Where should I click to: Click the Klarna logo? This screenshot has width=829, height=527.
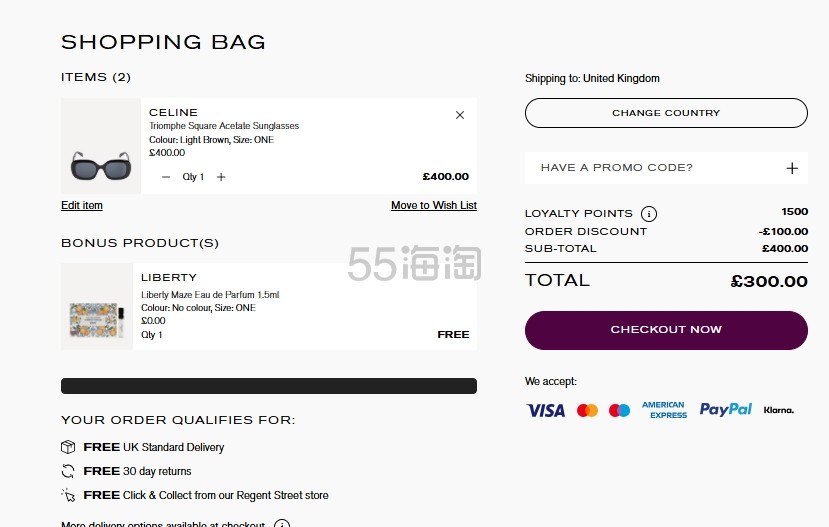[778, 410]
